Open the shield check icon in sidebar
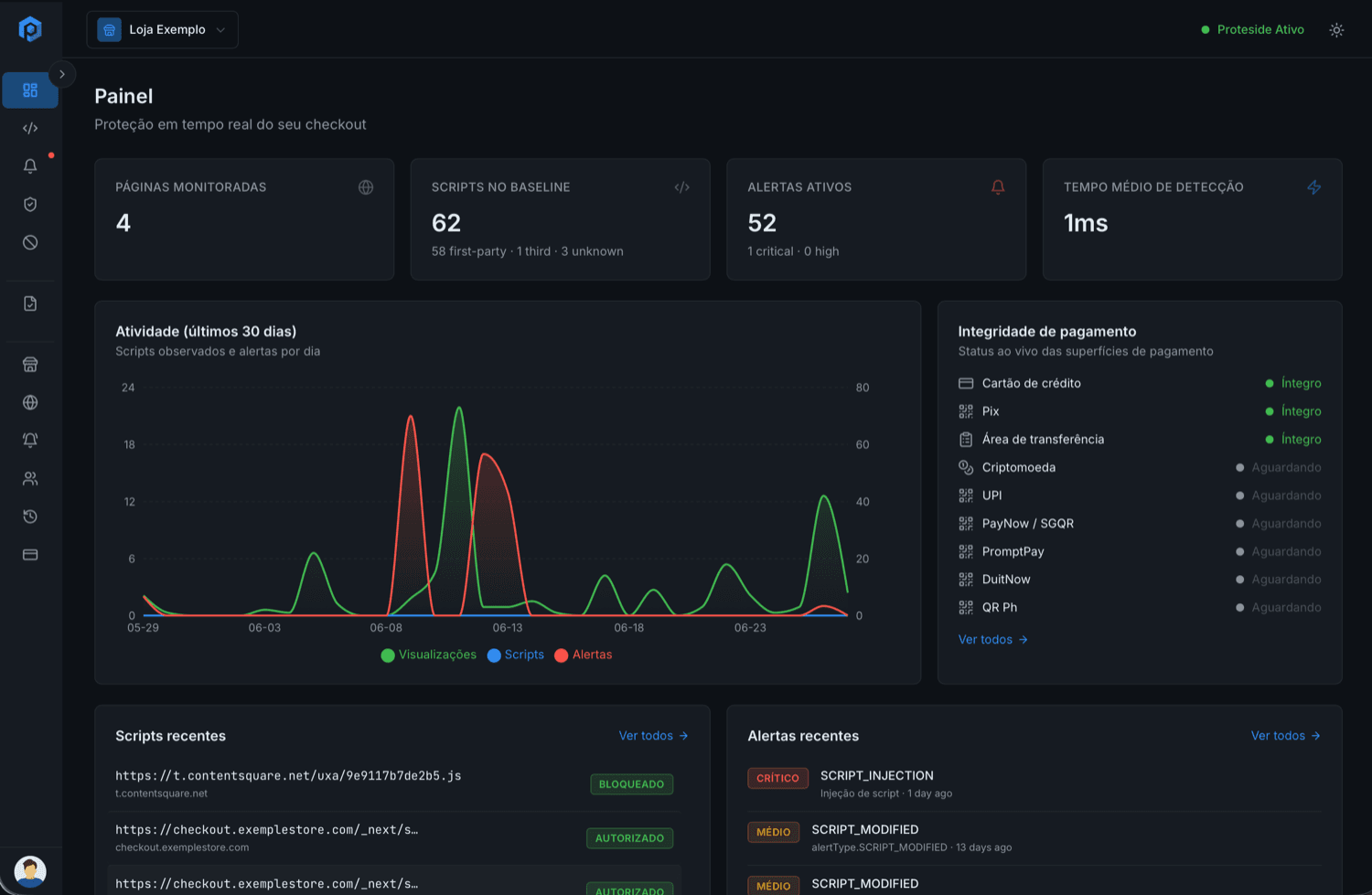 [30, 205]
